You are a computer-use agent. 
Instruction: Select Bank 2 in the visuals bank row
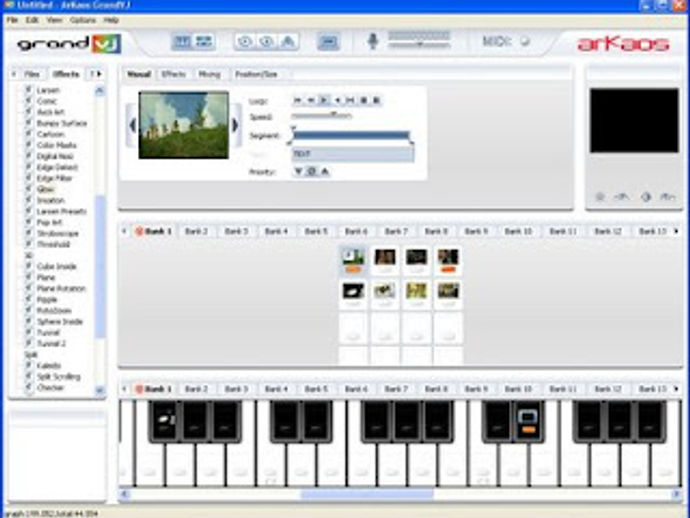tap(196, 231)
